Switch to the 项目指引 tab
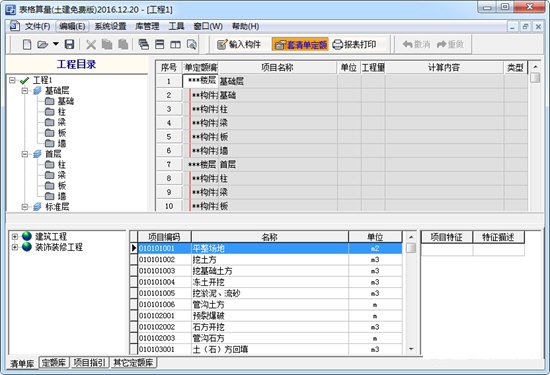This screenshot has height=375, width=550. coord(89,363)
